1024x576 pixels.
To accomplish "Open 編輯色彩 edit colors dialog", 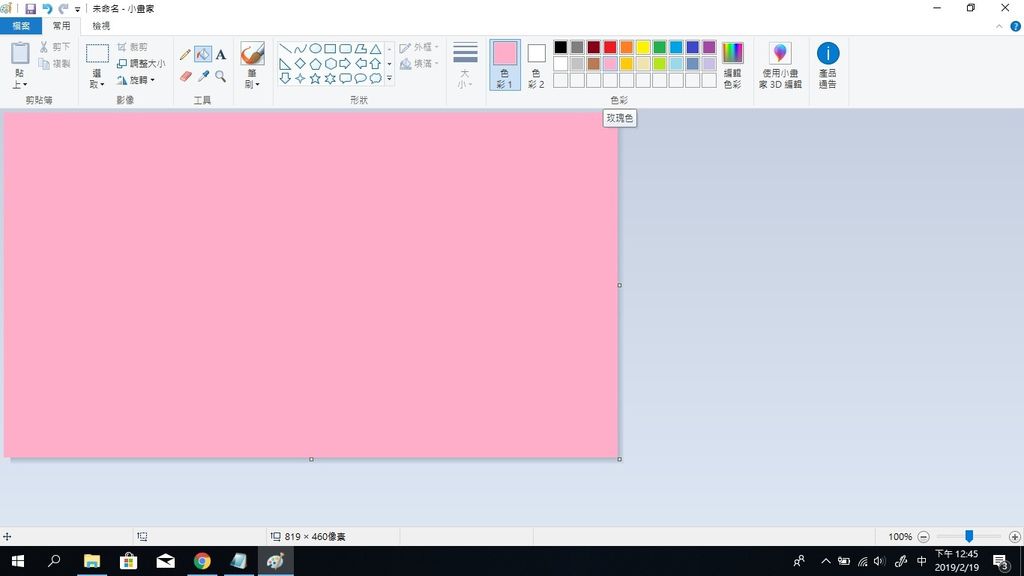I will [733, 66].
